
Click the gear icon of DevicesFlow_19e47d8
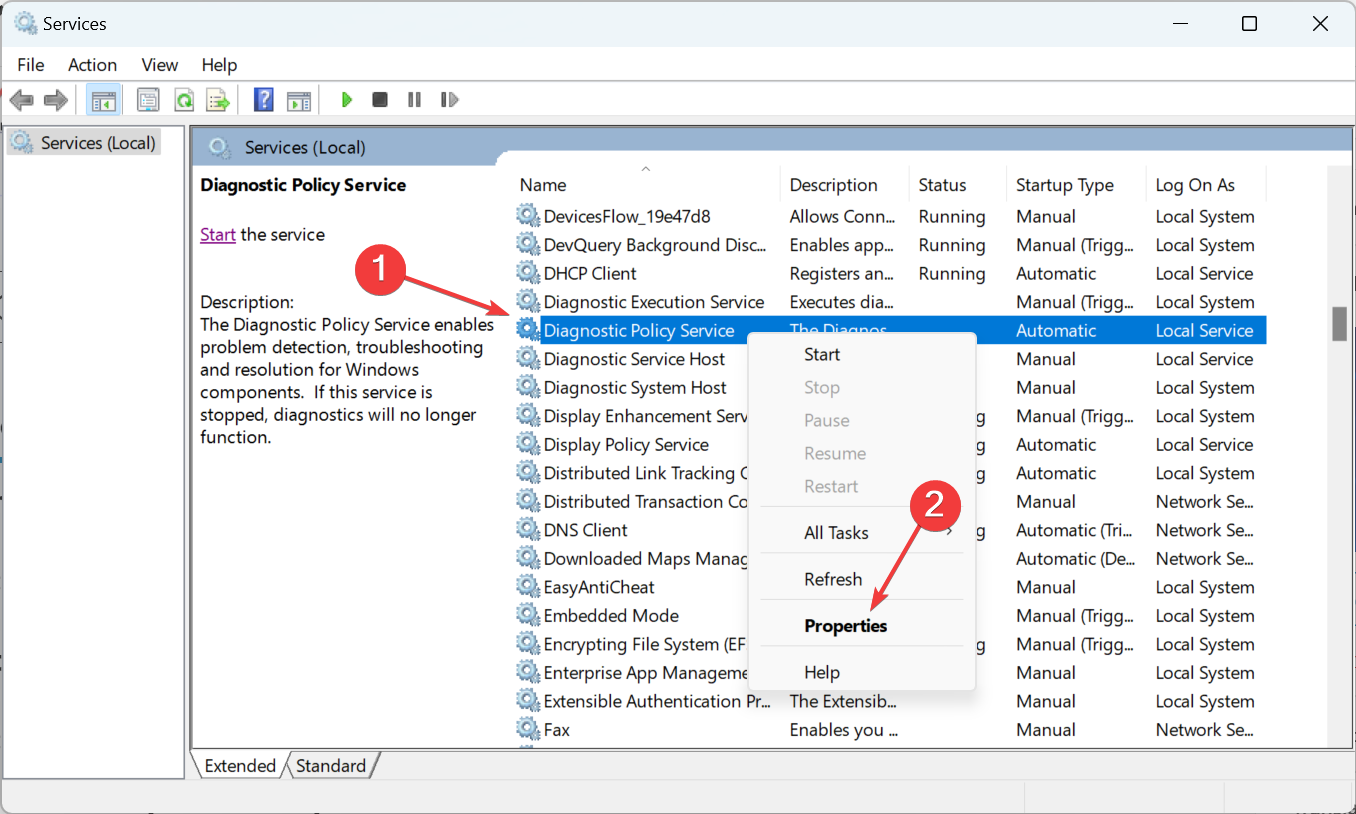(527, 216)
